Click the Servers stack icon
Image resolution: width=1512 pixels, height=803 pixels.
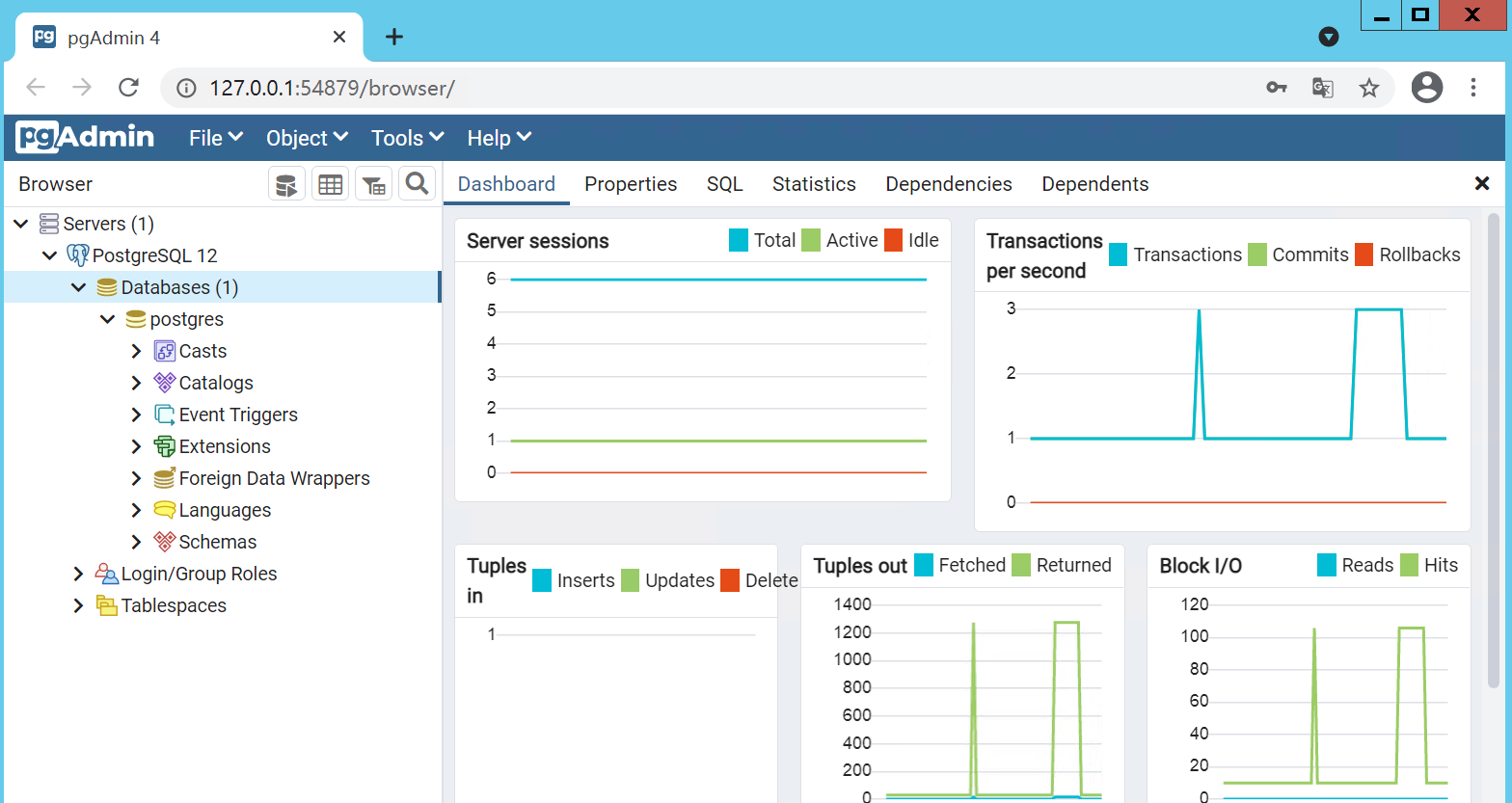pos(48,224)
